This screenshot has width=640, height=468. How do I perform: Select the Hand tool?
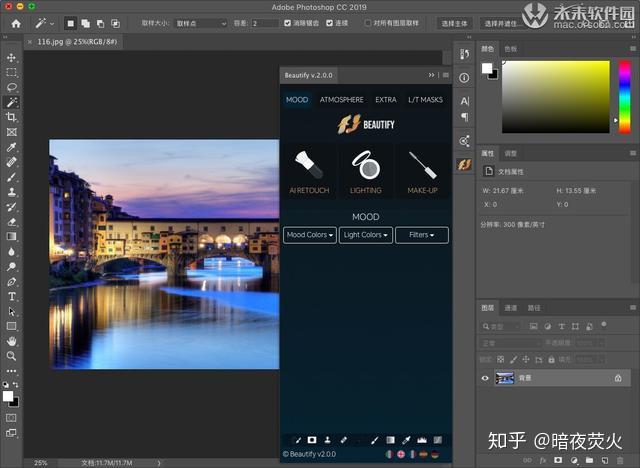[x=11, y=341]
